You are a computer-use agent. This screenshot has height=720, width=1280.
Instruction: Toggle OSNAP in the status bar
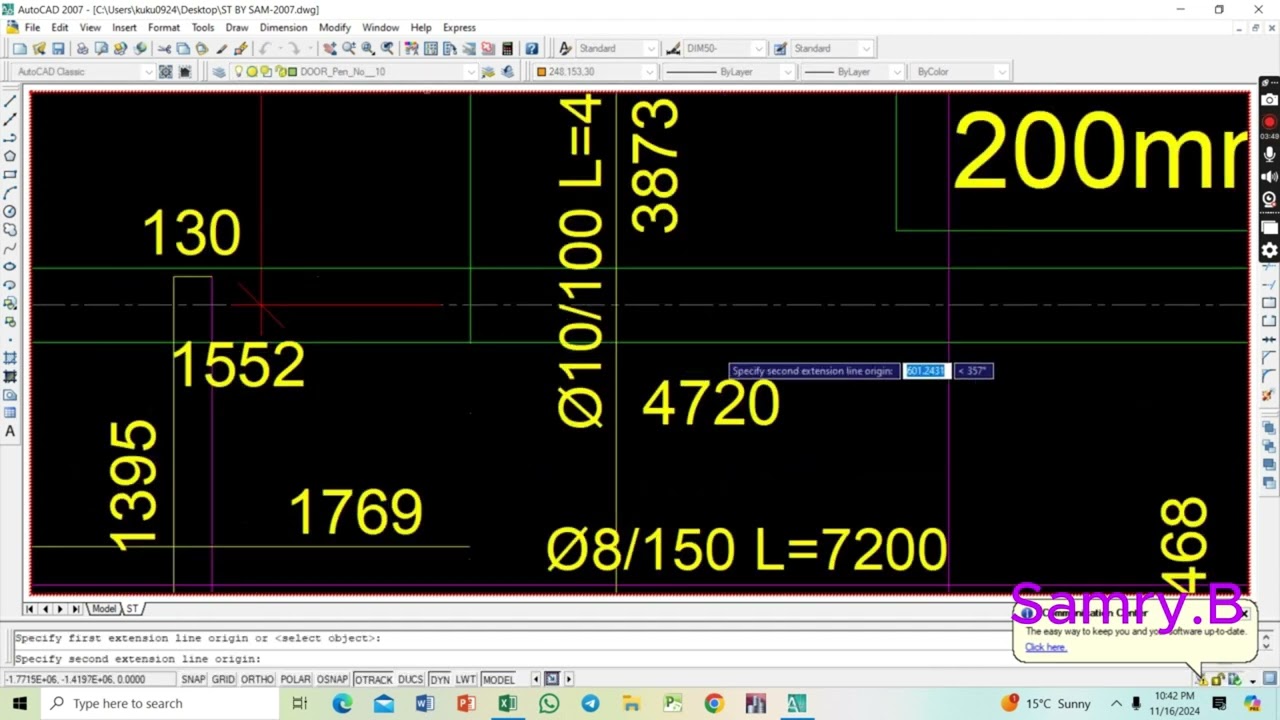pyautogui.click(x=332, y=679)
